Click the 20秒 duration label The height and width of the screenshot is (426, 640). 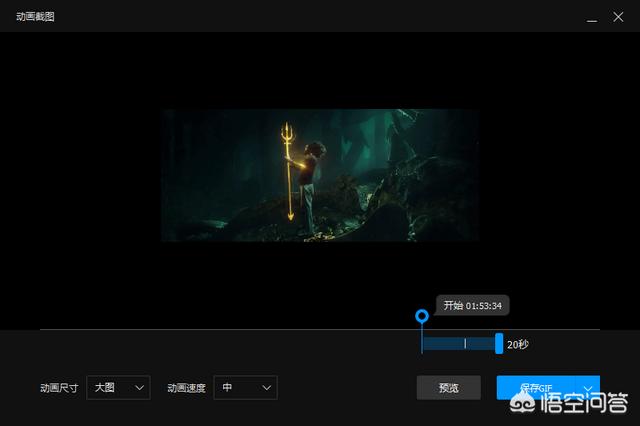click(518, 344)
